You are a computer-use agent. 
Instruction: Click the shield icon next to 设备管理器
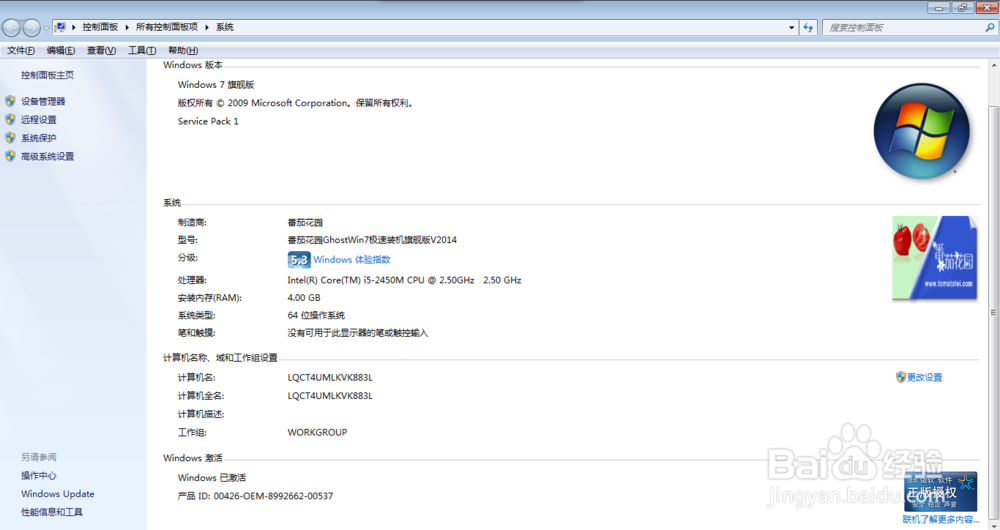(10, 101)
